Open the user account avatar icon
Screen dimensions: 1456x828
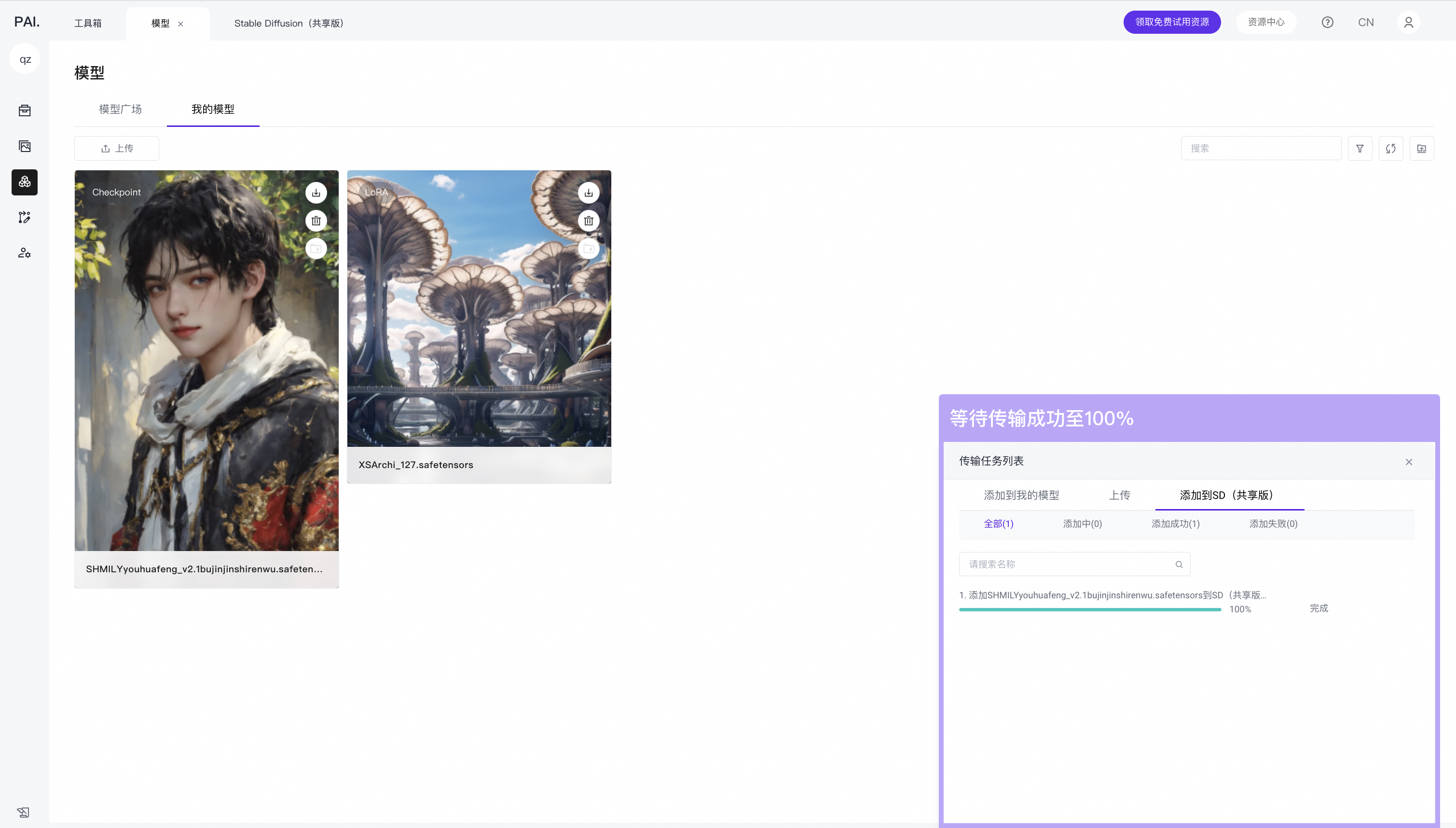(x=1409, y=22)
